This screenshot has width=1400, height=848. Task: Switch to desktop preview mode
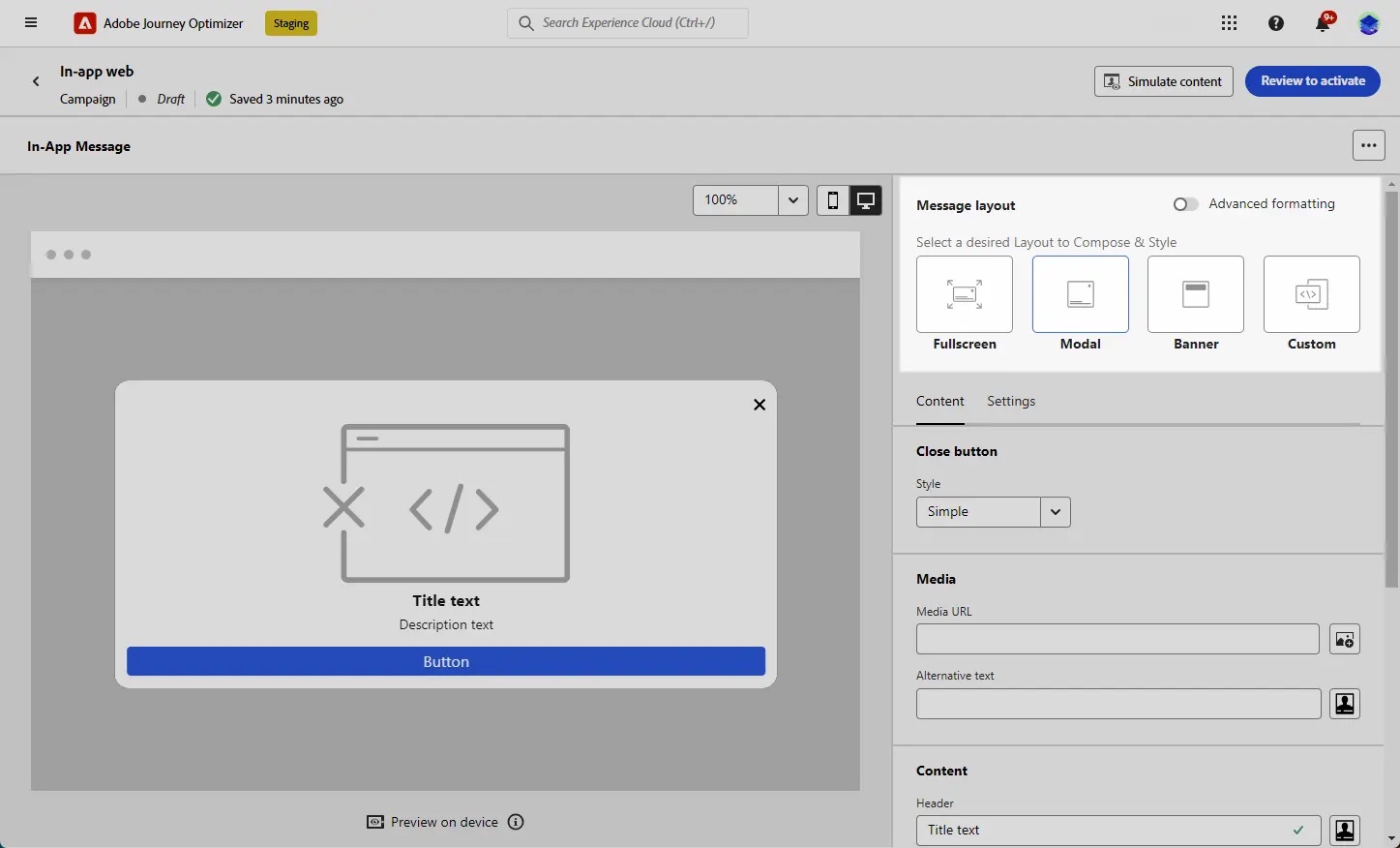[x=864, y=200]
